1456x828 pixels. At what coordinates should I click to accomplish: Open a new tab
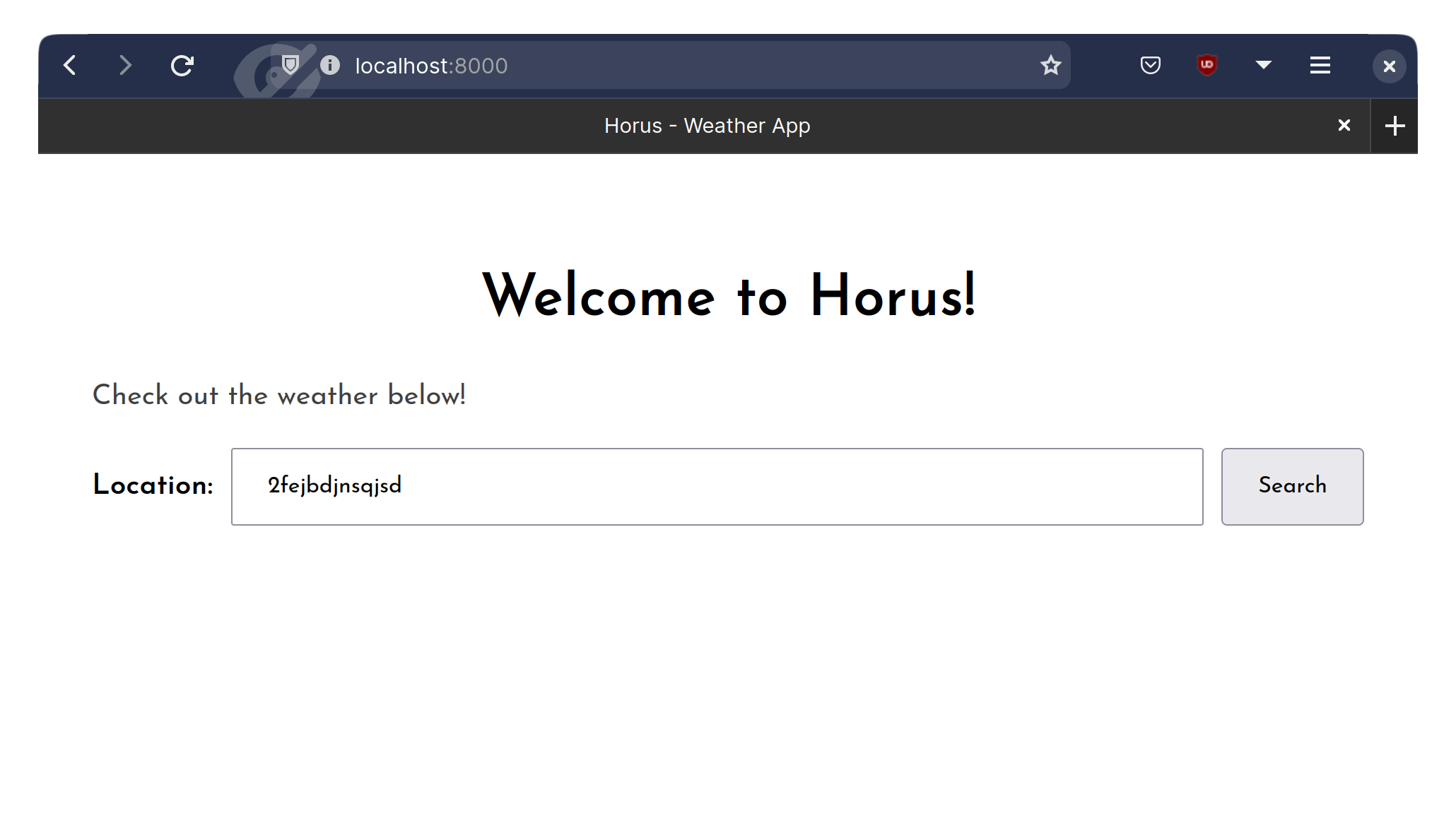1395,126
